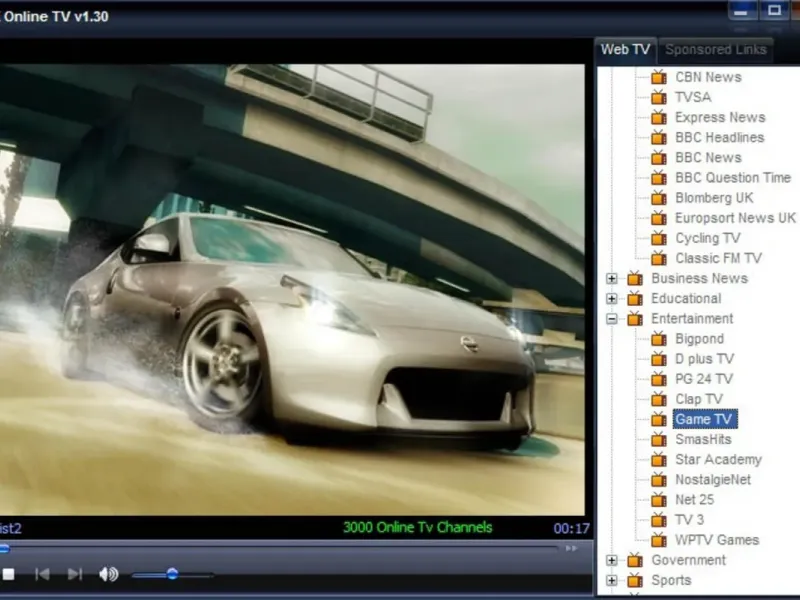Image resolution: width=800 pixels, height=600 pixels.
Task: Click the TV icon beside Game TV
Action: pyautogui.click(x=659, y=419)
